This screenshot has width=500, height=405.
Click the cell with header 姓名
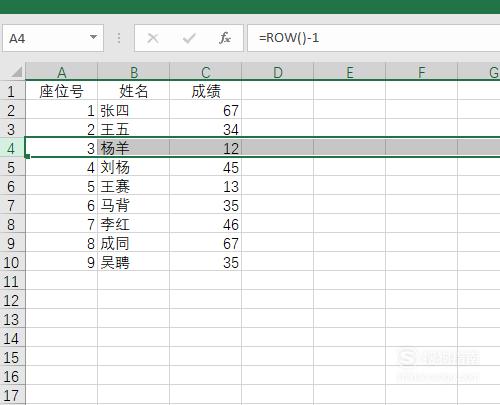(x=134, y=91)
